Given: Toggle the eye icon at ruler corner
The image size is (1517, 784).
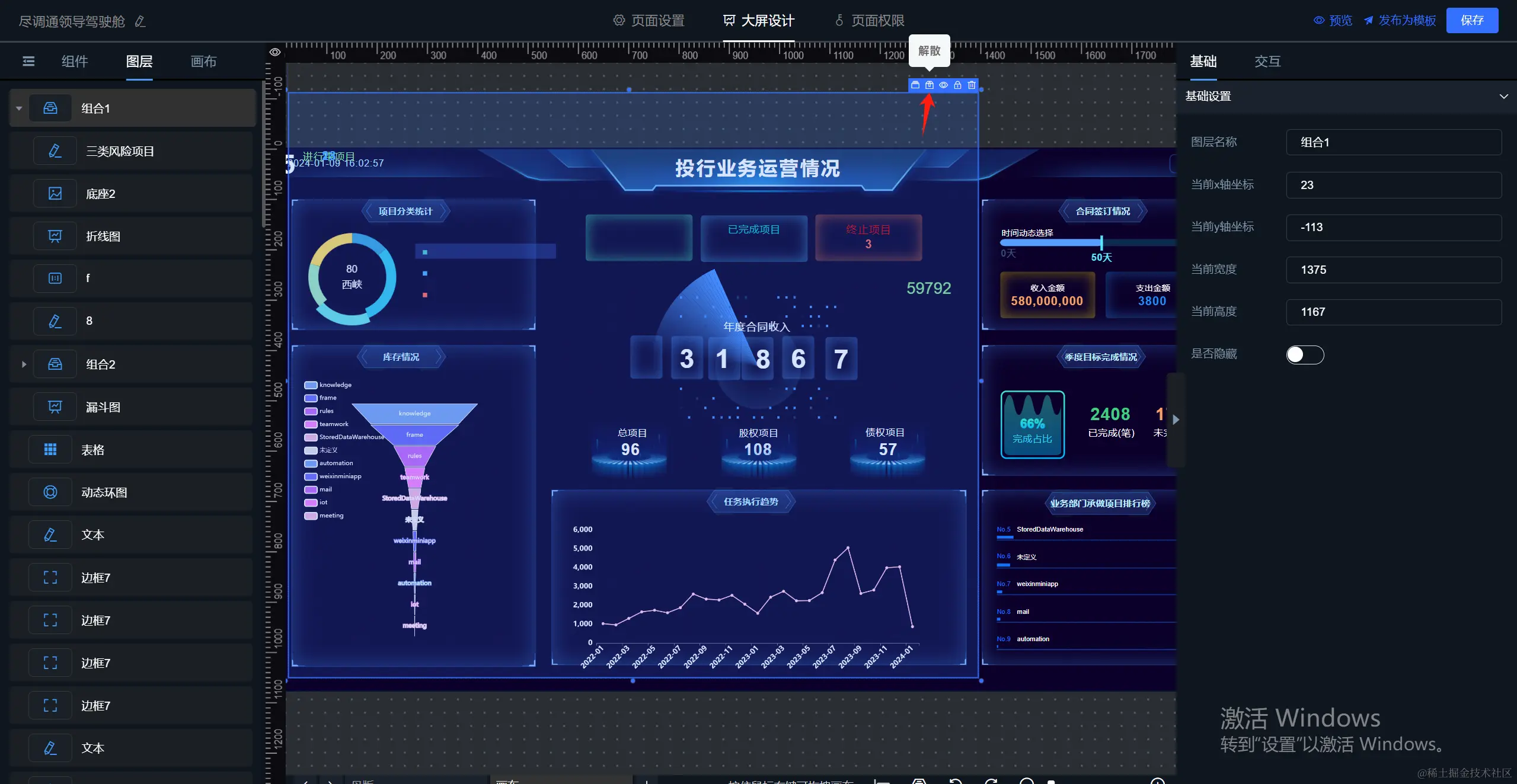Looking at the screenshot, I should 274,52.
